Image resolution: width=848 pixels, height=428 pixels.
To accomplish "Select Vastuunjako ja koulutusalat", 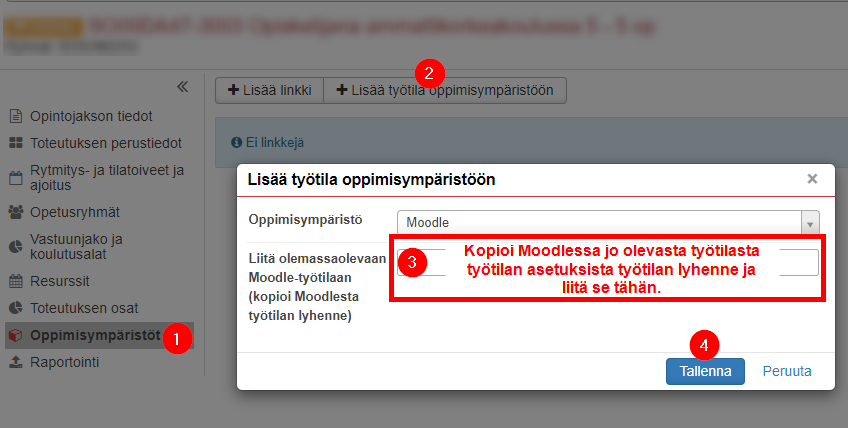I will pyautogui.click(x=76, y=247).
